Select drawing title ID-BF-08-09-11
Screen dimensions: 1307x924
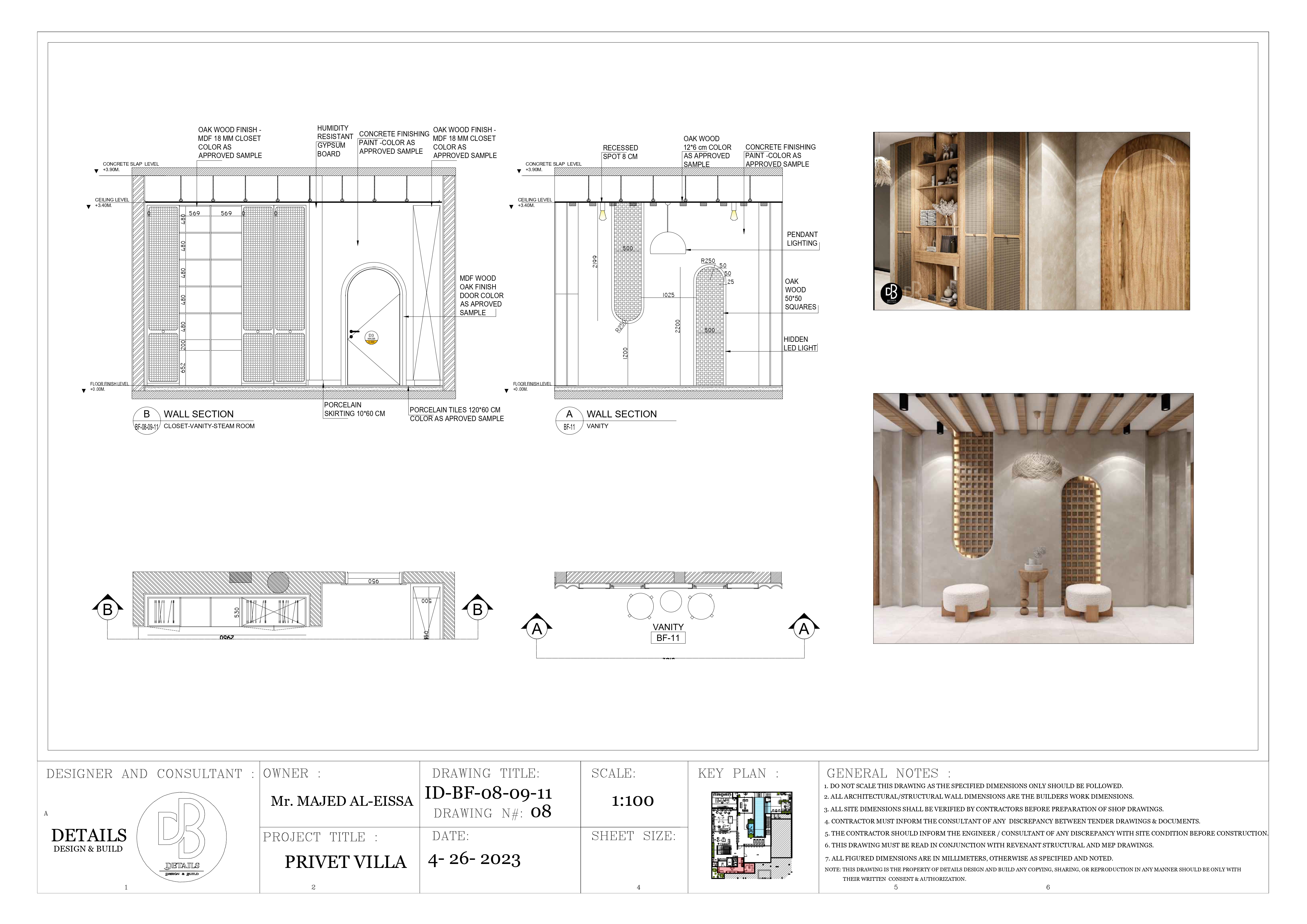point(489,793)
